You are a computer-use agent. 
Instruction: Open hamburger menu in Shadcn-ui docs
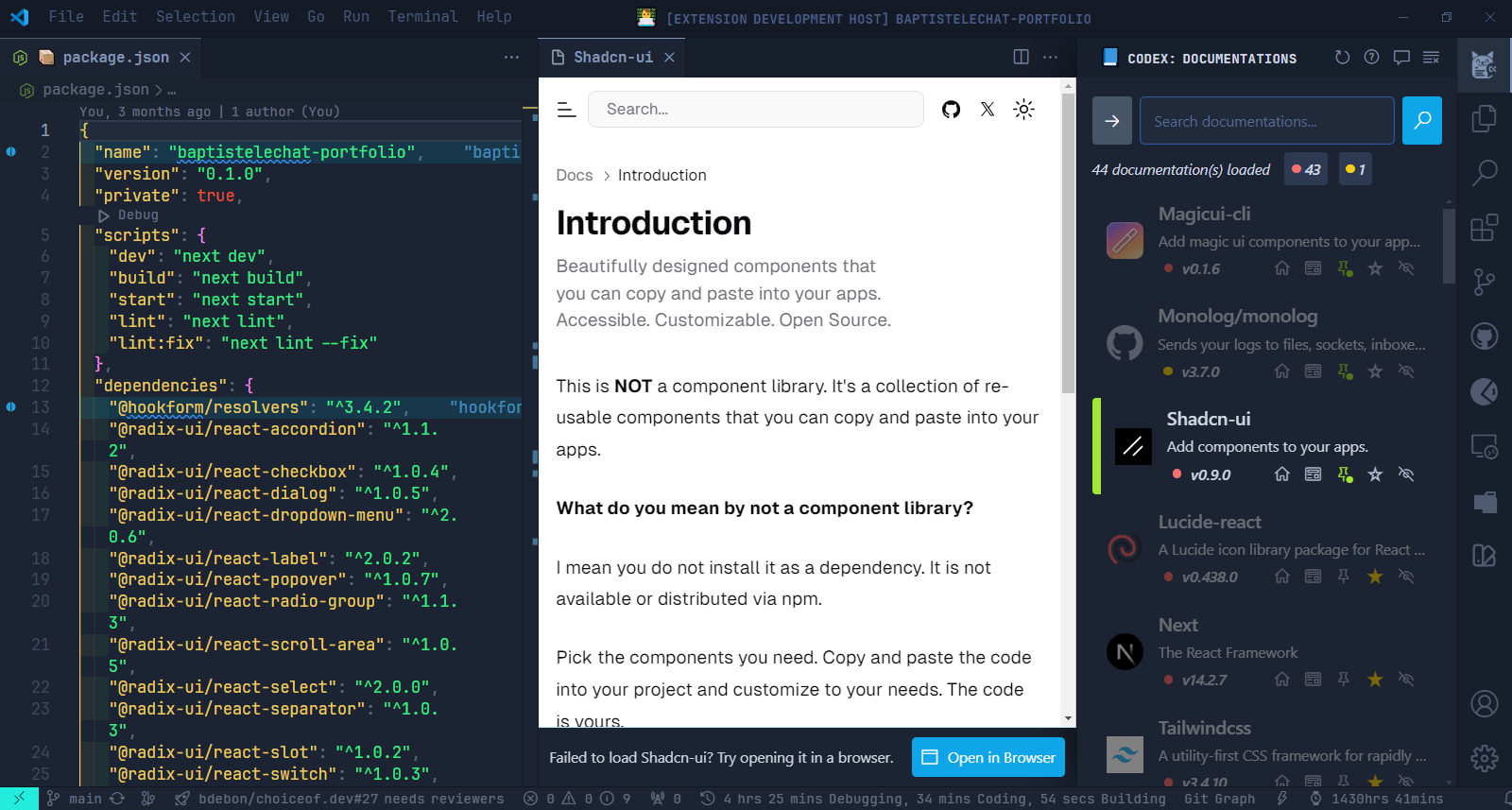(x=566, y=110)
